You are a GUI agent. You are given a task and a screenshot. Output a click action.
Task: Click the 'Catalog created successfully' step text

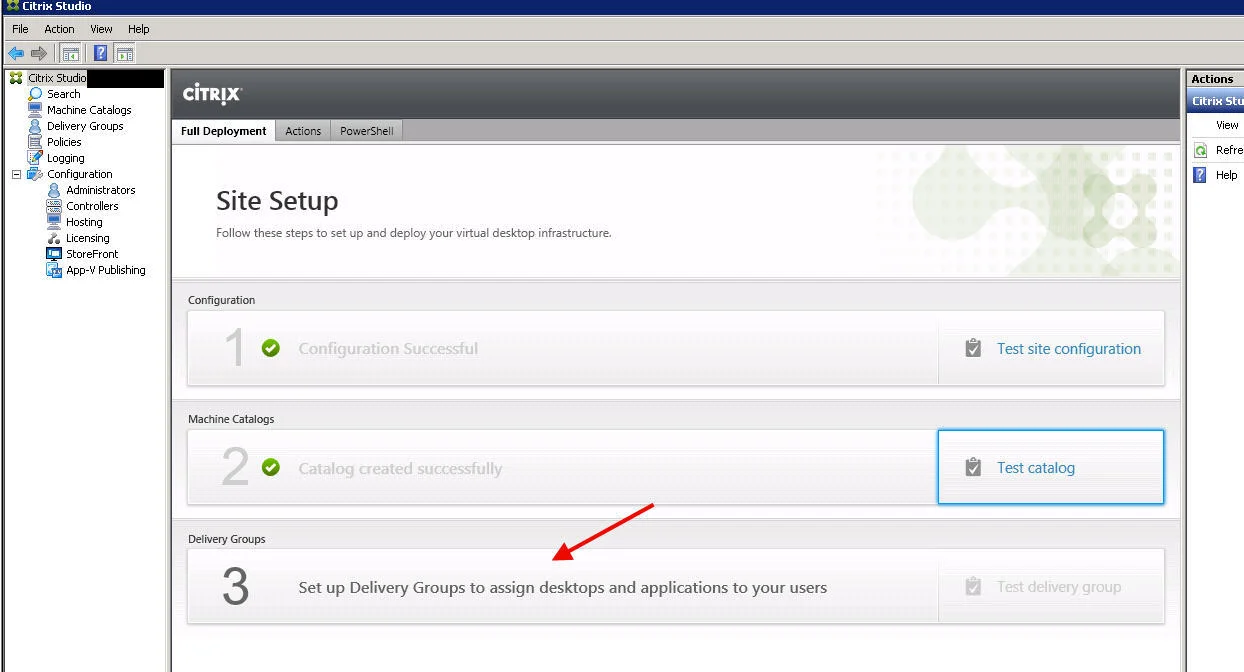click(x=400, y=468)
